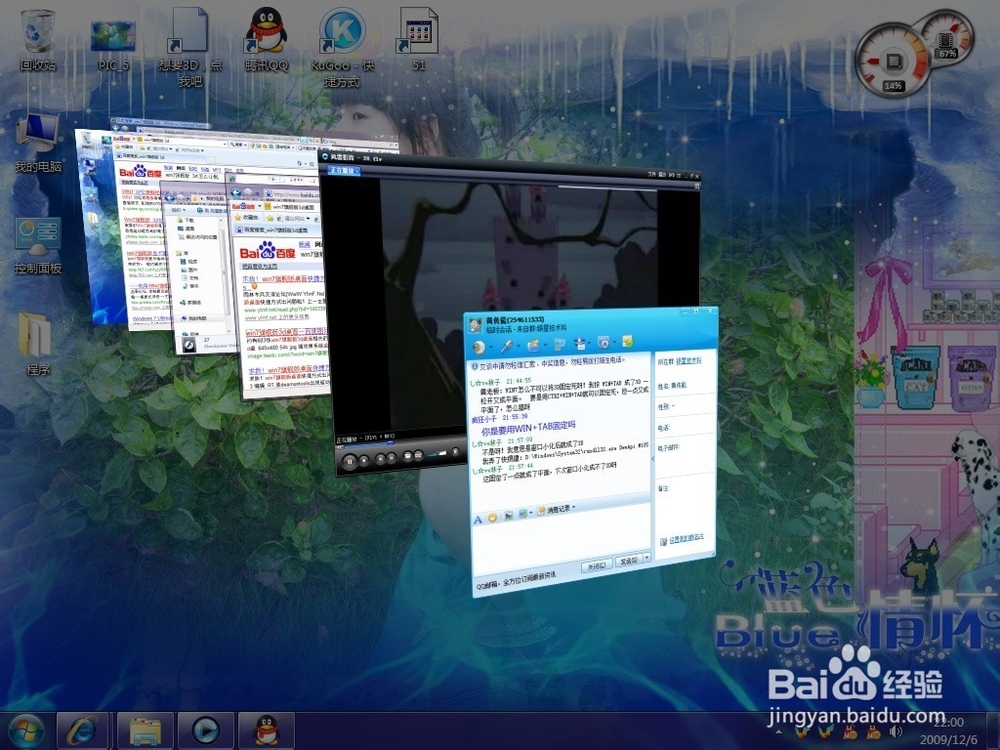
Task: Expand the send file dropdown arrow in QQ
Action: (545, 344)
